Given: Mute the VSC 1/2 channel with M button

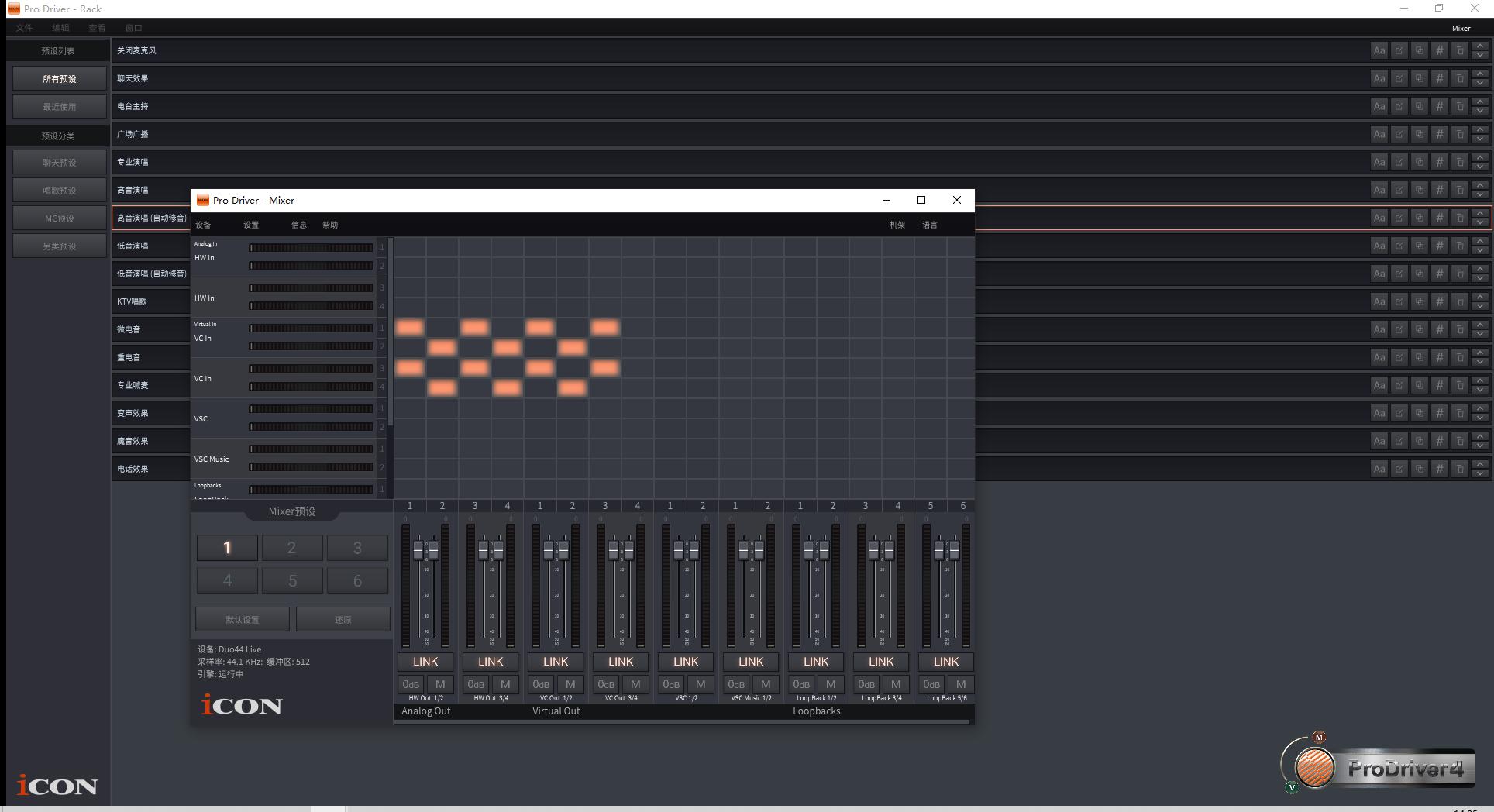Looking at the screenshot, I should (x=701, y=684).
